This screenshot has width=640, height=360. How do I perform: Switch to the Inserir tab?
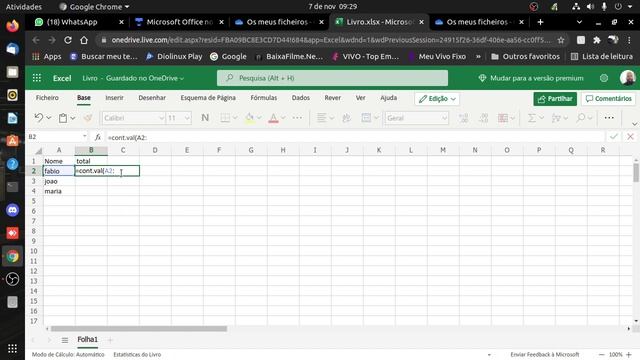114,98
